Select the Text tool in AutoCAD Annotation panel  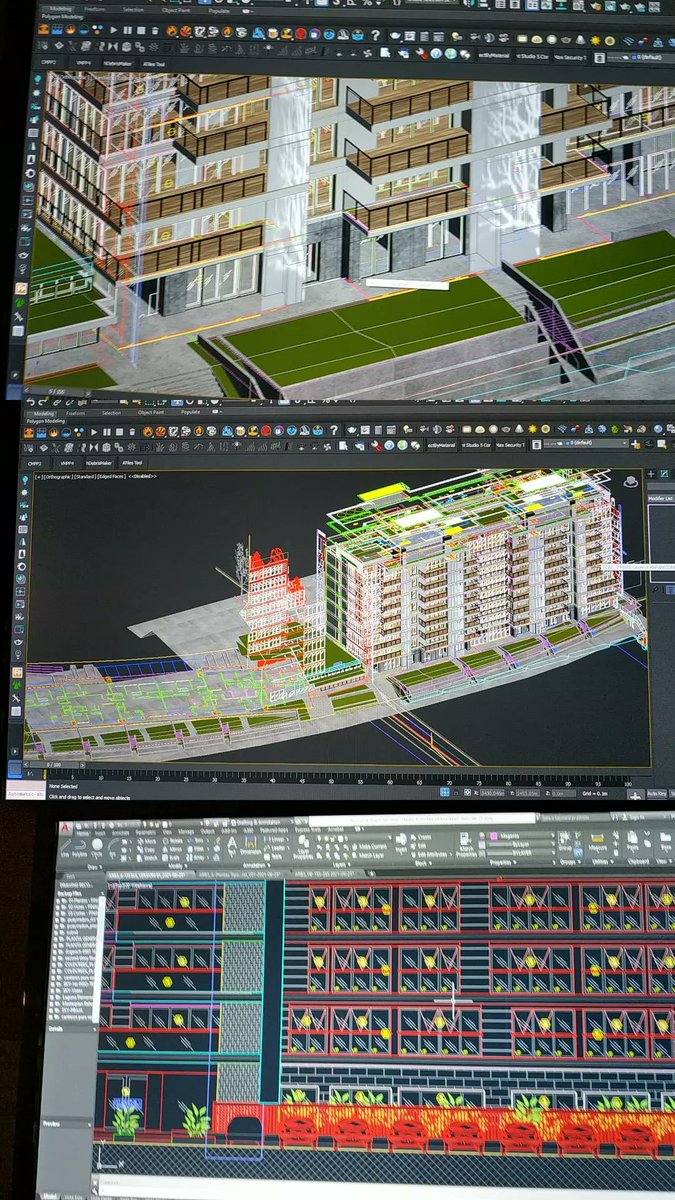click(232, 845)
